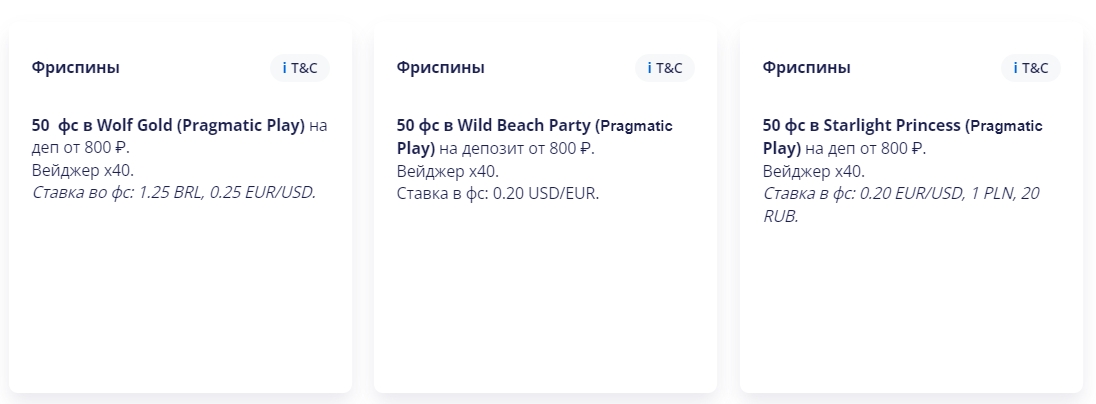Select the bold "50 фс в Starlight Princess" text
The width and height of the screenshot is (1096, 404).
pos(860,126)
